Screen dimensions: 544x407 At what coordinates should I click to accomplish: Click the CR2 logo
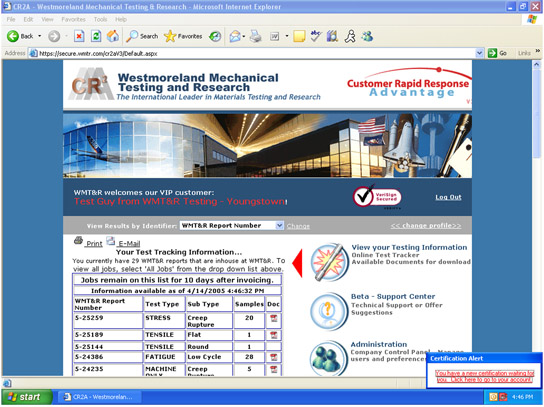point(91,84)
